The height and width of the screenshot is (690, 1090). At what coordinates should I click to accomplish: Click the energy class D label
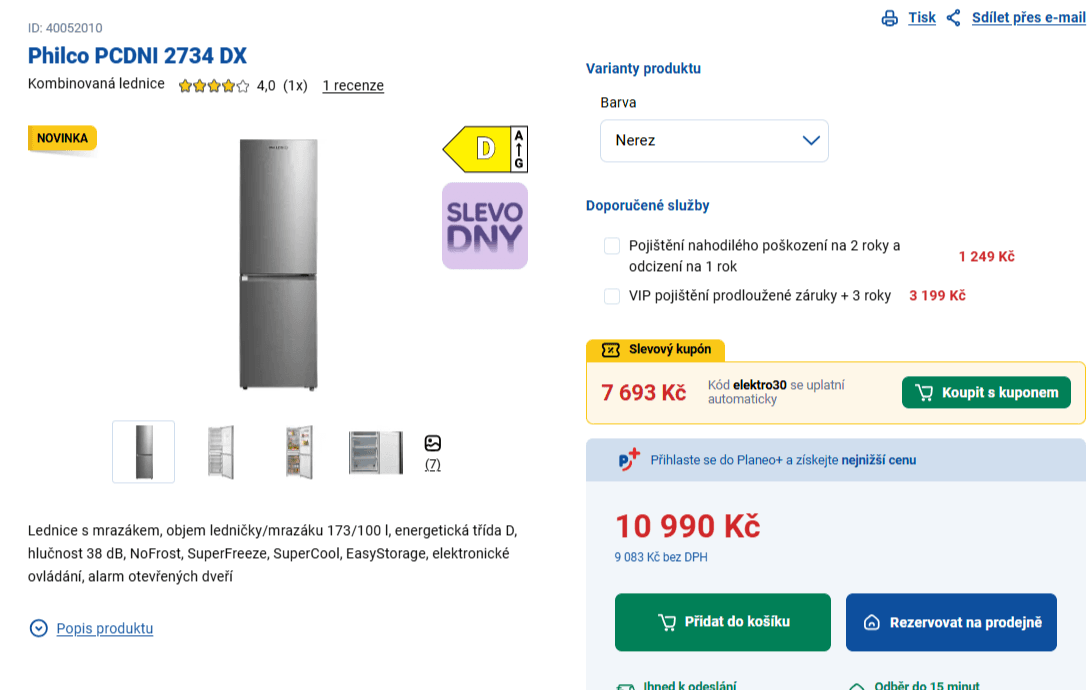(x=485, y=149)
